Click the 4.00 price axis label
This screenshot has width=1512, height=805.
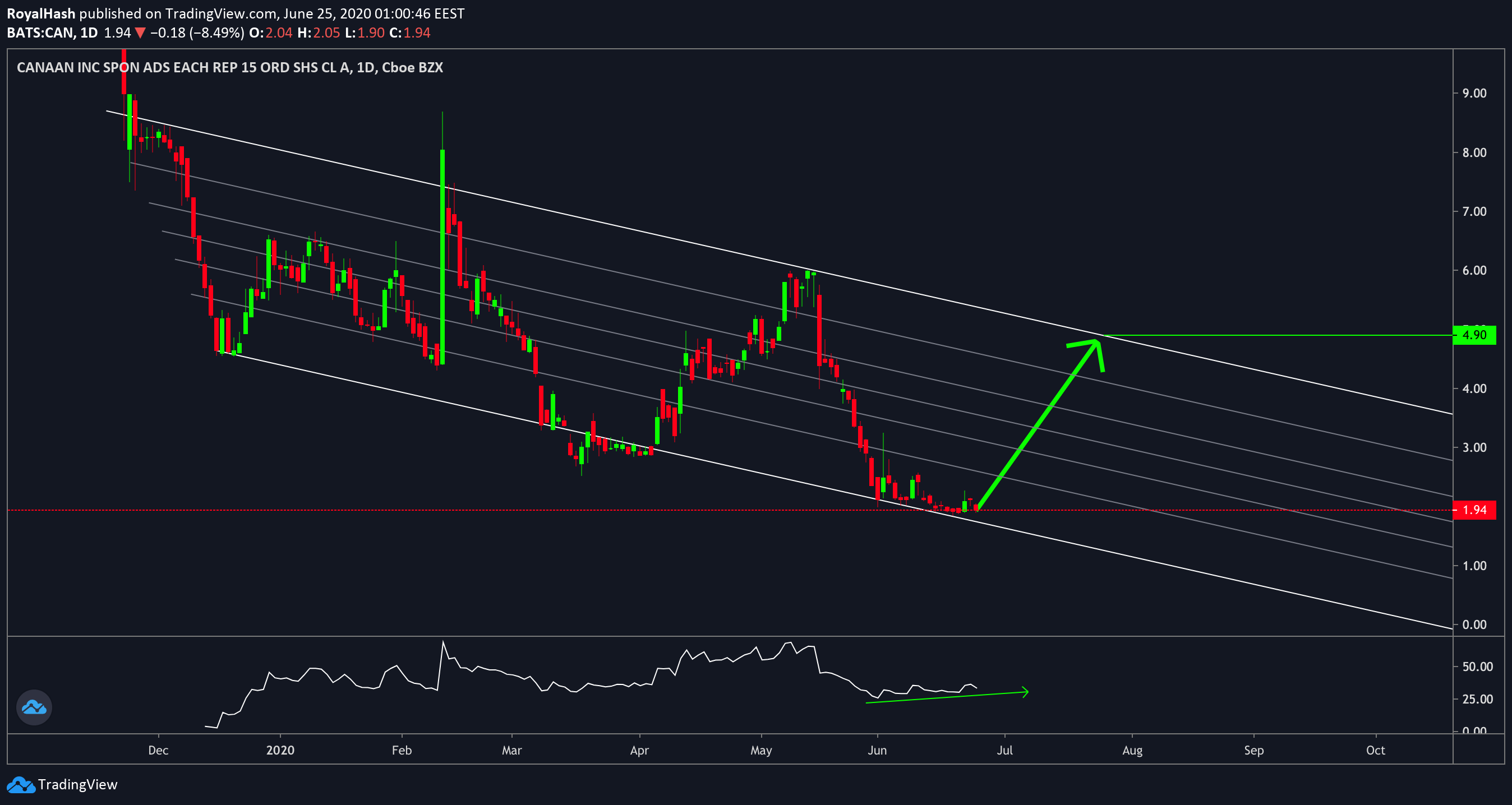(x=1474, y=388)
